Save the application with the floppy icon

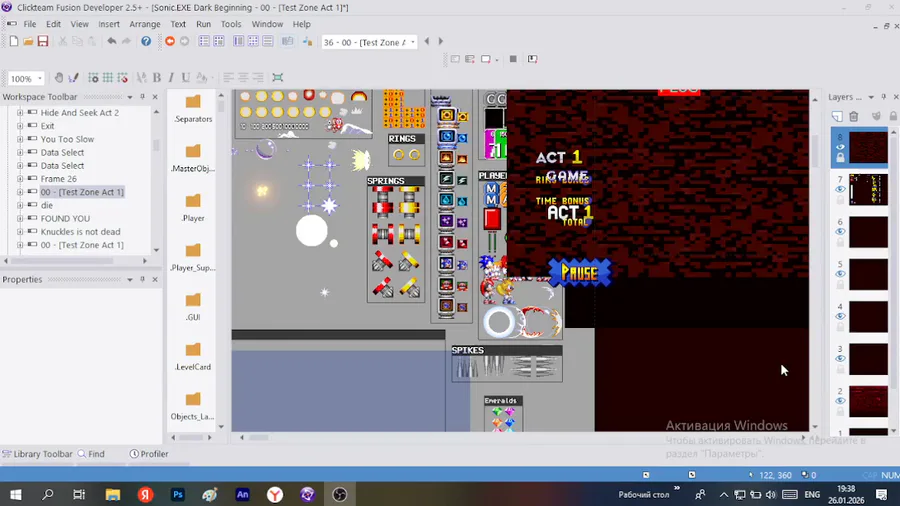43,41
